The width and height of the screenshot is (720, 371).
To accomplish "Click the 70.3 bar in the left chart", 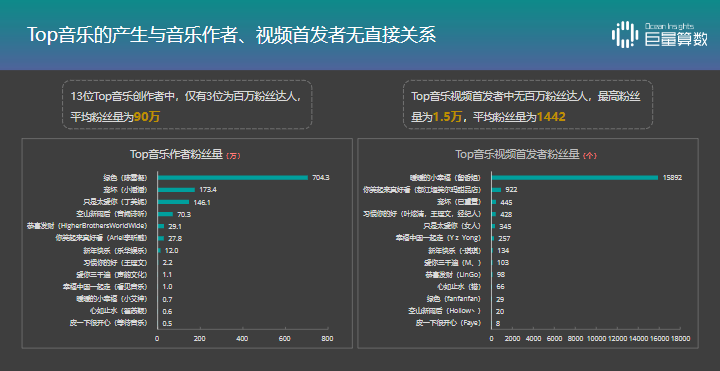I will point(165,214).
